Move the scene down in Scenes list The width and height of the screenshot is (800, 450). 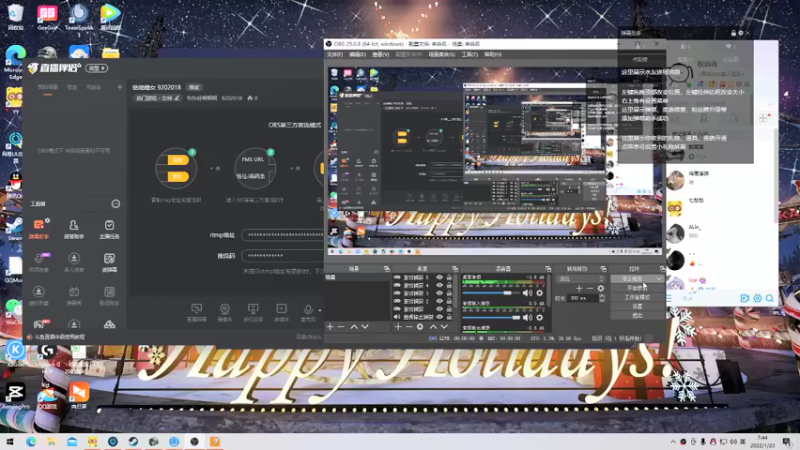365,327
